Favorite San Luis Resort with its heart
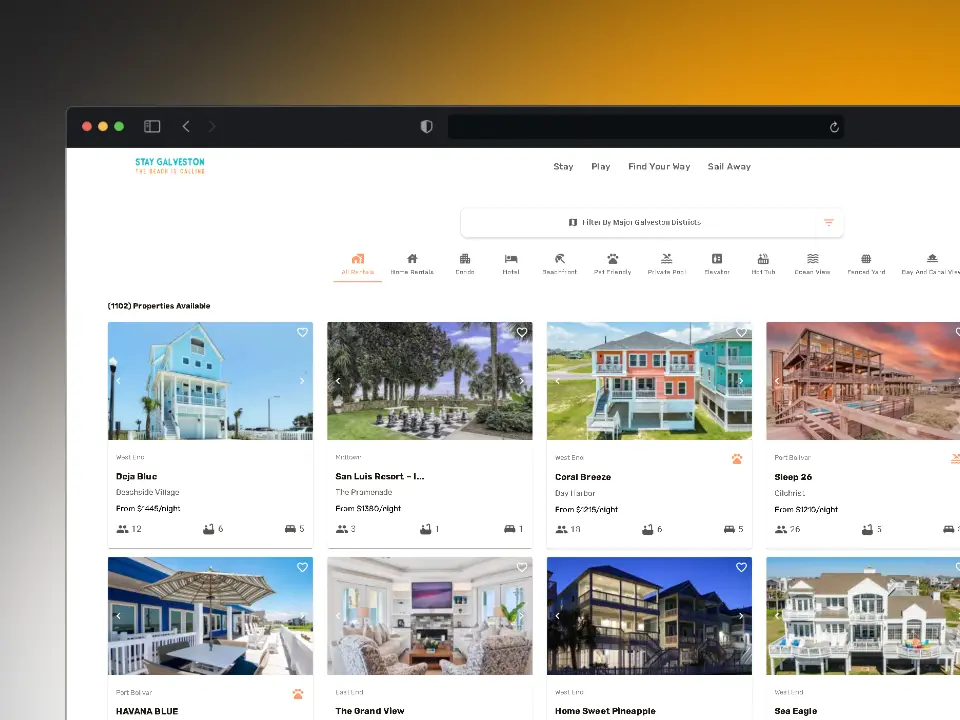960x720 pixels. coord(522,332)
